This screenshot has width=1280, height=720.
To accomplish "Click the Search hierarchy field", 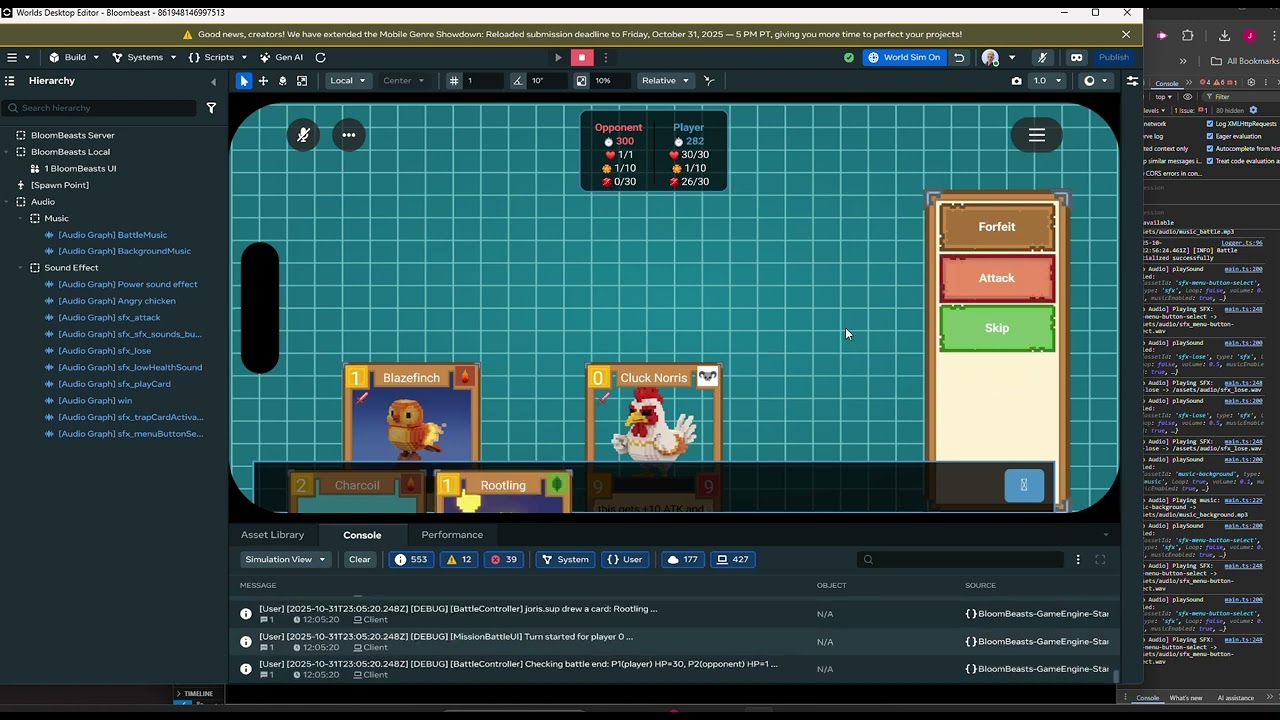I will [102, 108].
